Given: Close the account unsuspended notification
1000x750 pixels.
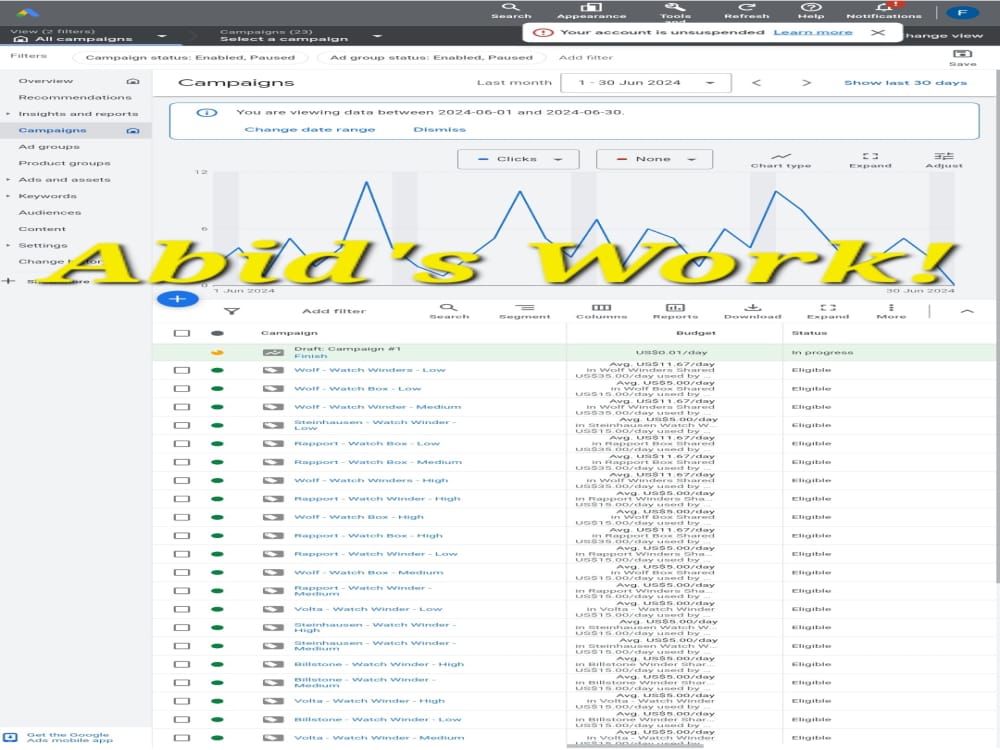Looking at the screenshot, I should coord(878,33).
